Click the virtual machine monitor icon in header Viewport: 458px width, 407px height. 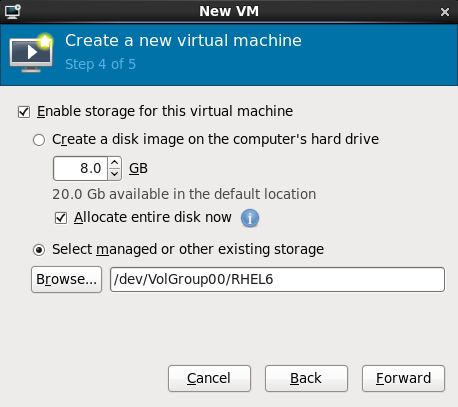click(31, 52)
